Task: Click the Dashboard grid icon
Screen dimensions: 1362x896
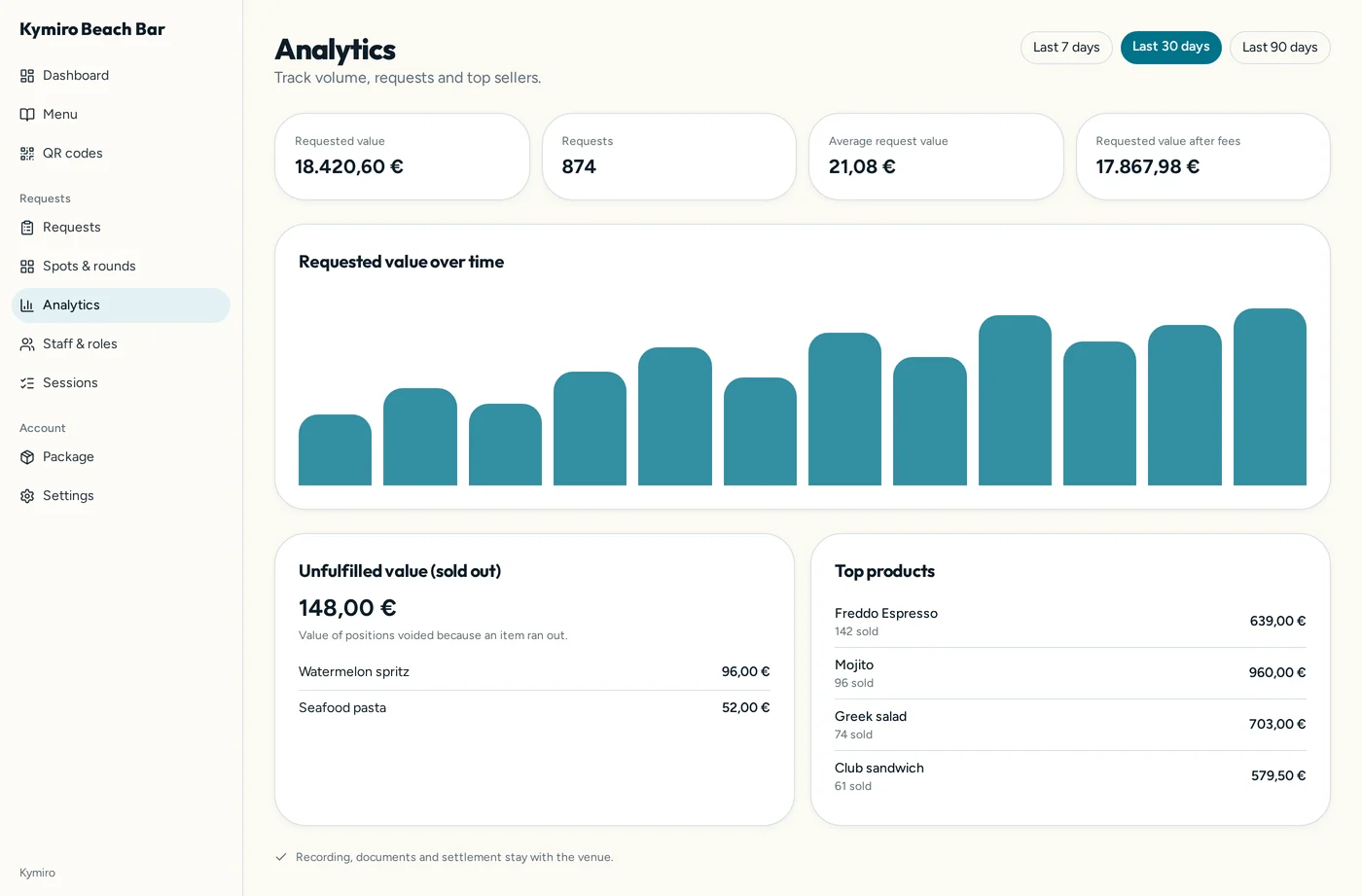Action: coord(27,76)
